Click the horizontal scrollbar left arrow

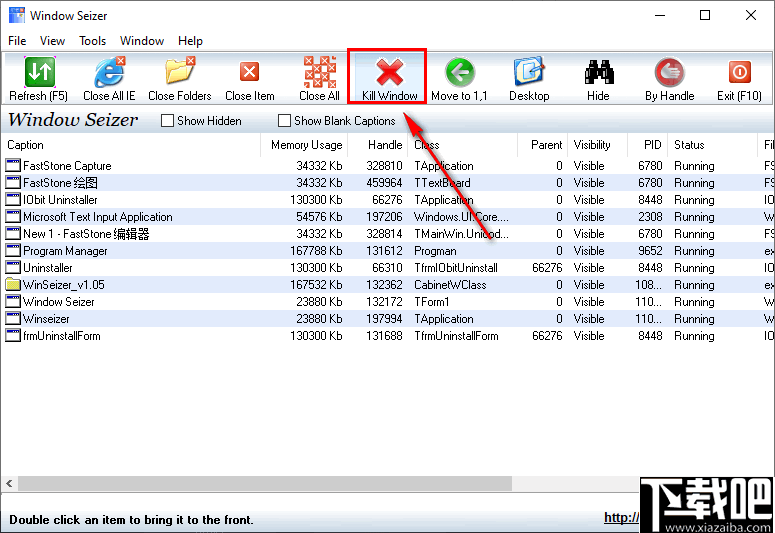tap(9, 484)
